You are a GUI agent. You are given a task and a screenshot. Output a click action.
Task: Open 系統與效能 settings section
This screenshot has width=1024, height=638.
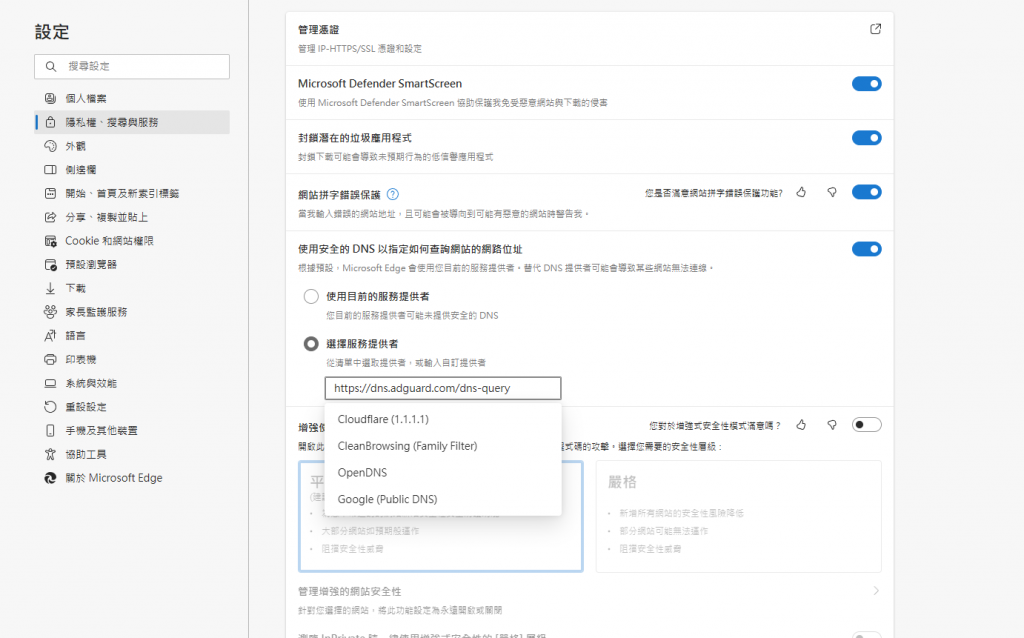(x=132, y=383)
